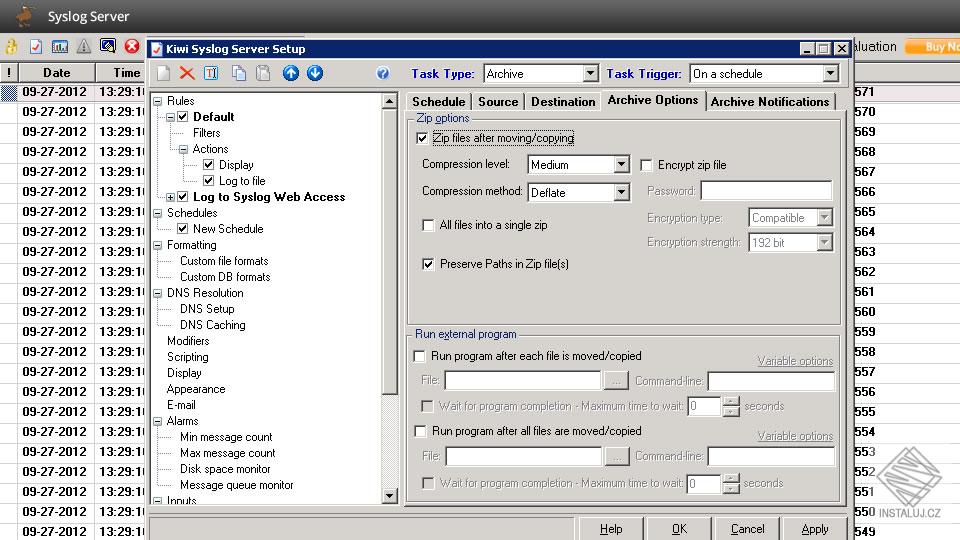Screen dimensions: 960x540
Task: Open Setup via the checkmark page icon in main toolbar
Action: point(36,47)
